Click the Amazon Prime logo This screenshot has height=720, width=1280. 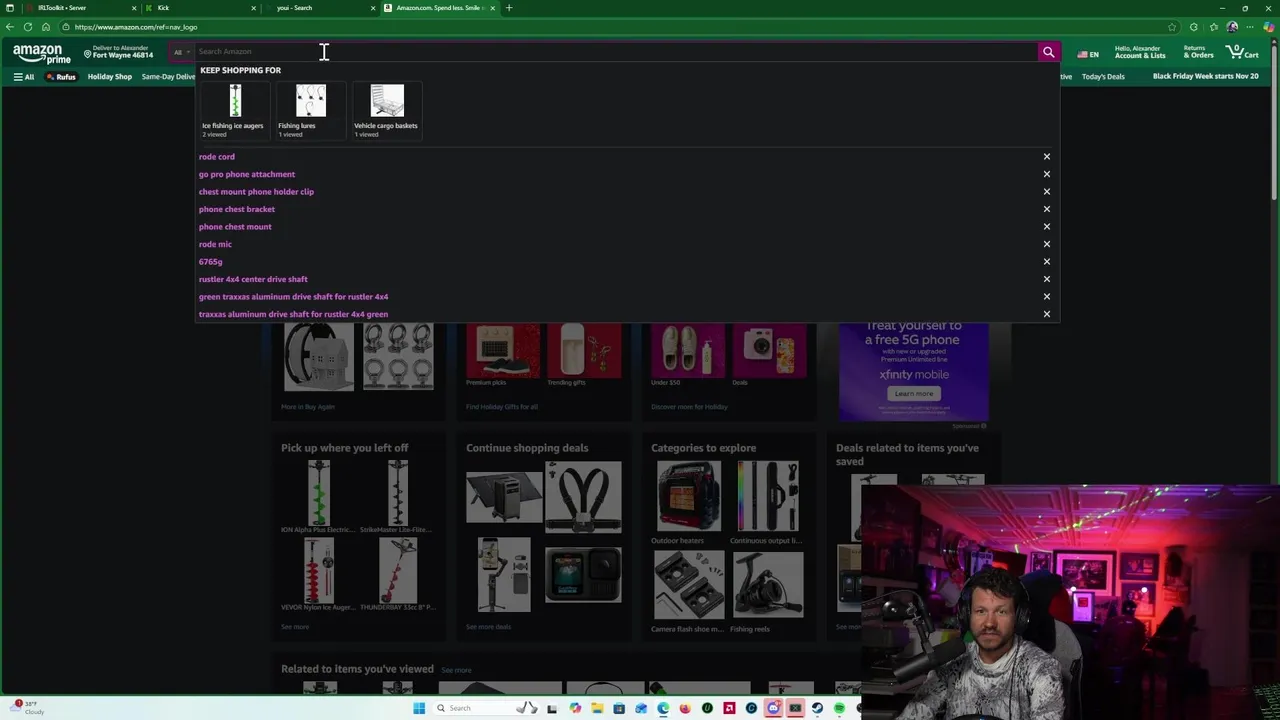(41, 53)
